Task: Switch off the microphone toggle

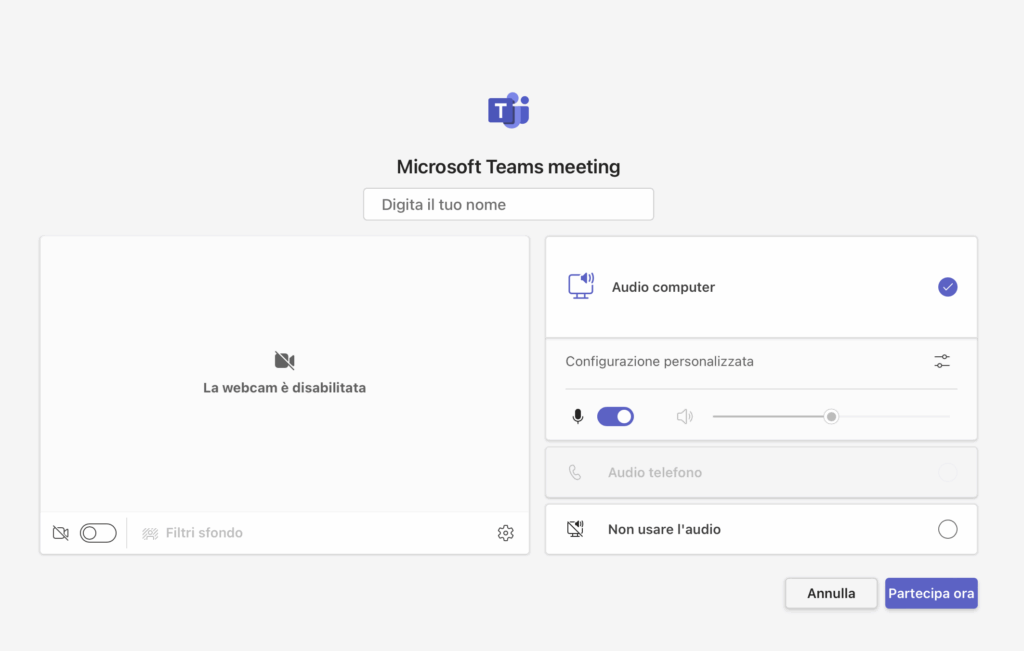Action: coord(615,417)
